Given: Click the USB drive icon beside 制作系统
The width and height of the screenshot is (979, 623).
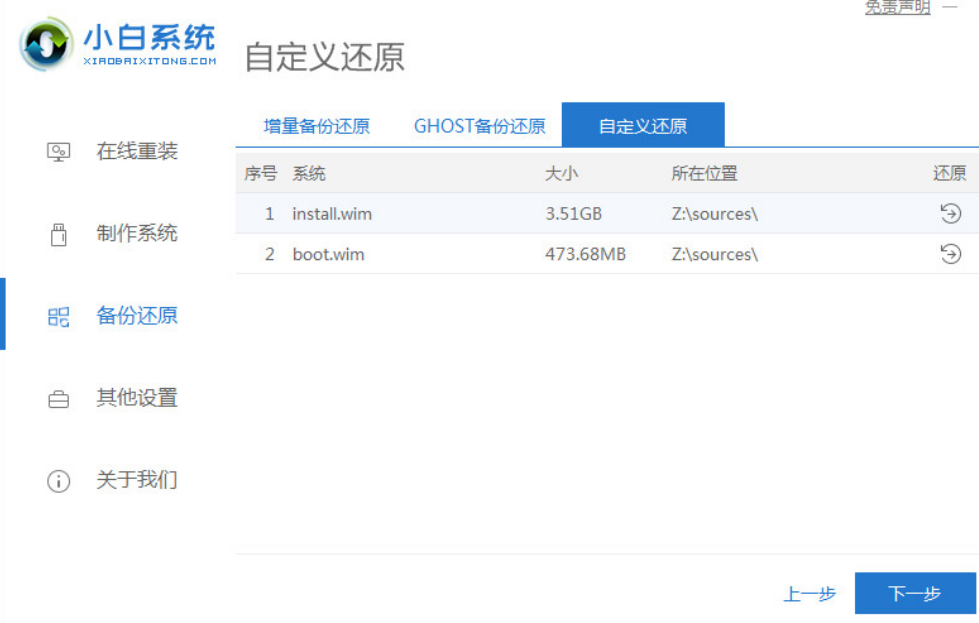Looking at the screenshot, I should click(x=59, y=235).
